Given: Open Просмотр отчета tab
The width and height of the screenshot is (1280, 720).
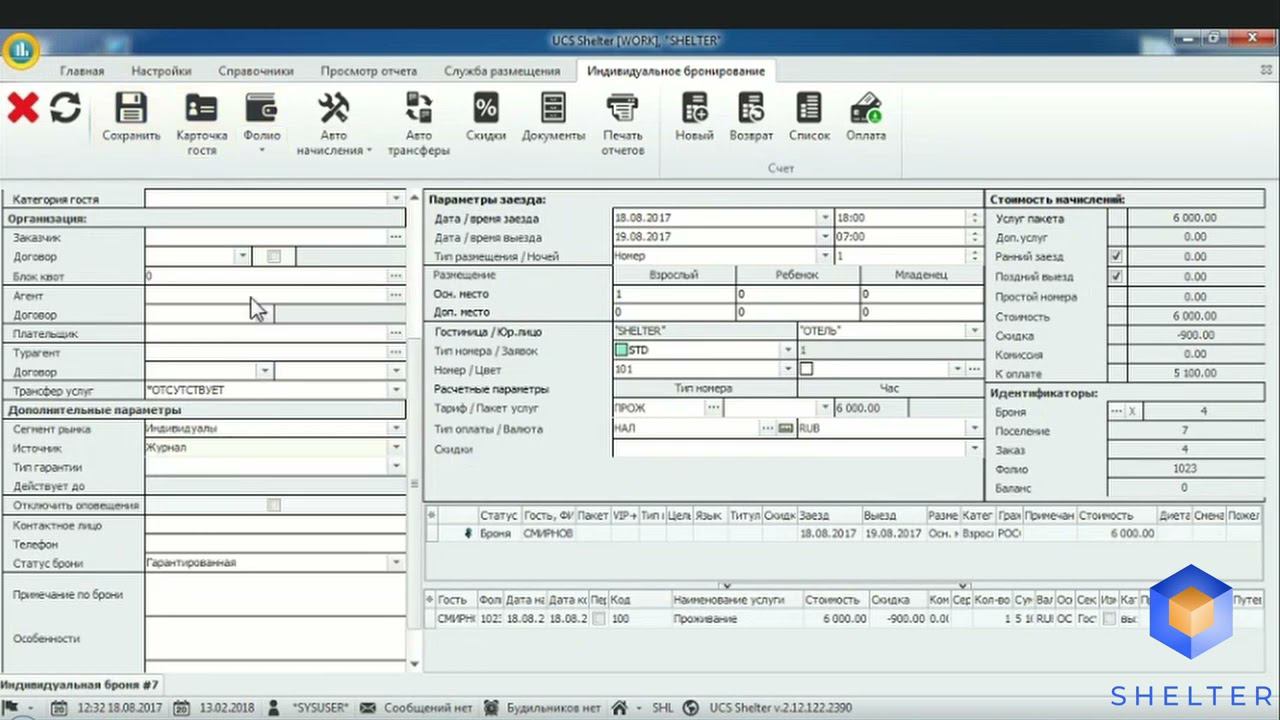Looking at the screenshot, I should click(369, 71).
